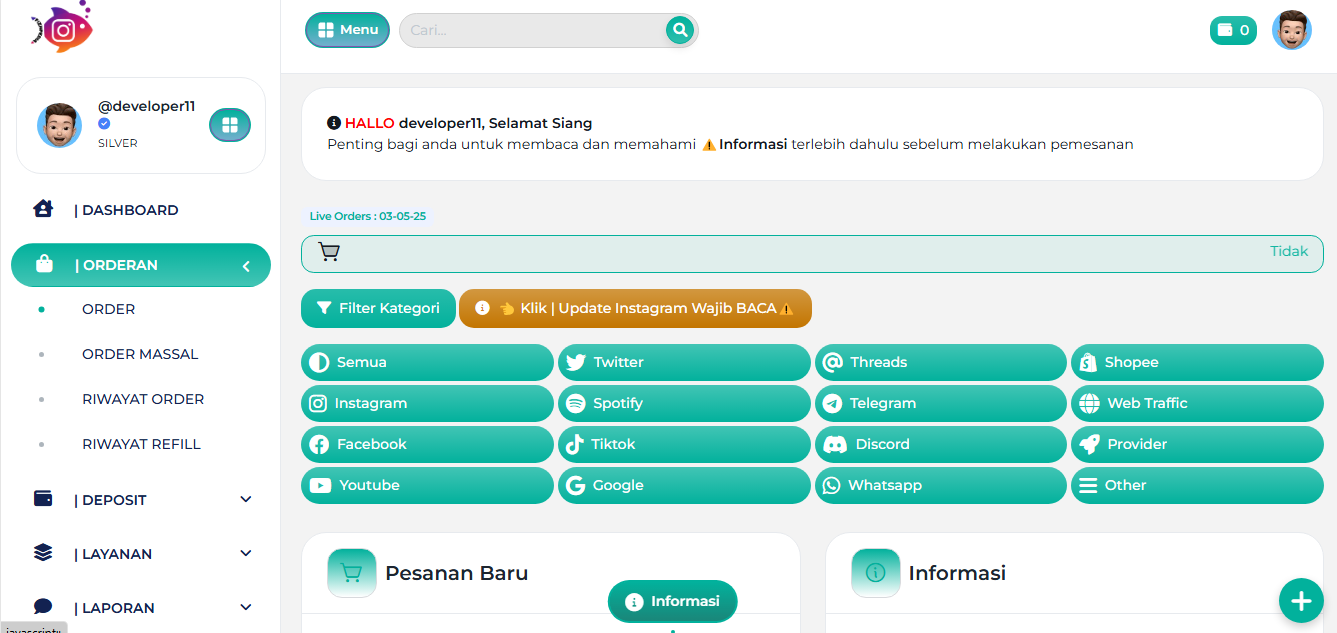This screenshot has width=1337, height=633.
Task: Click the floating Informasi button
Action: (673, 601)
